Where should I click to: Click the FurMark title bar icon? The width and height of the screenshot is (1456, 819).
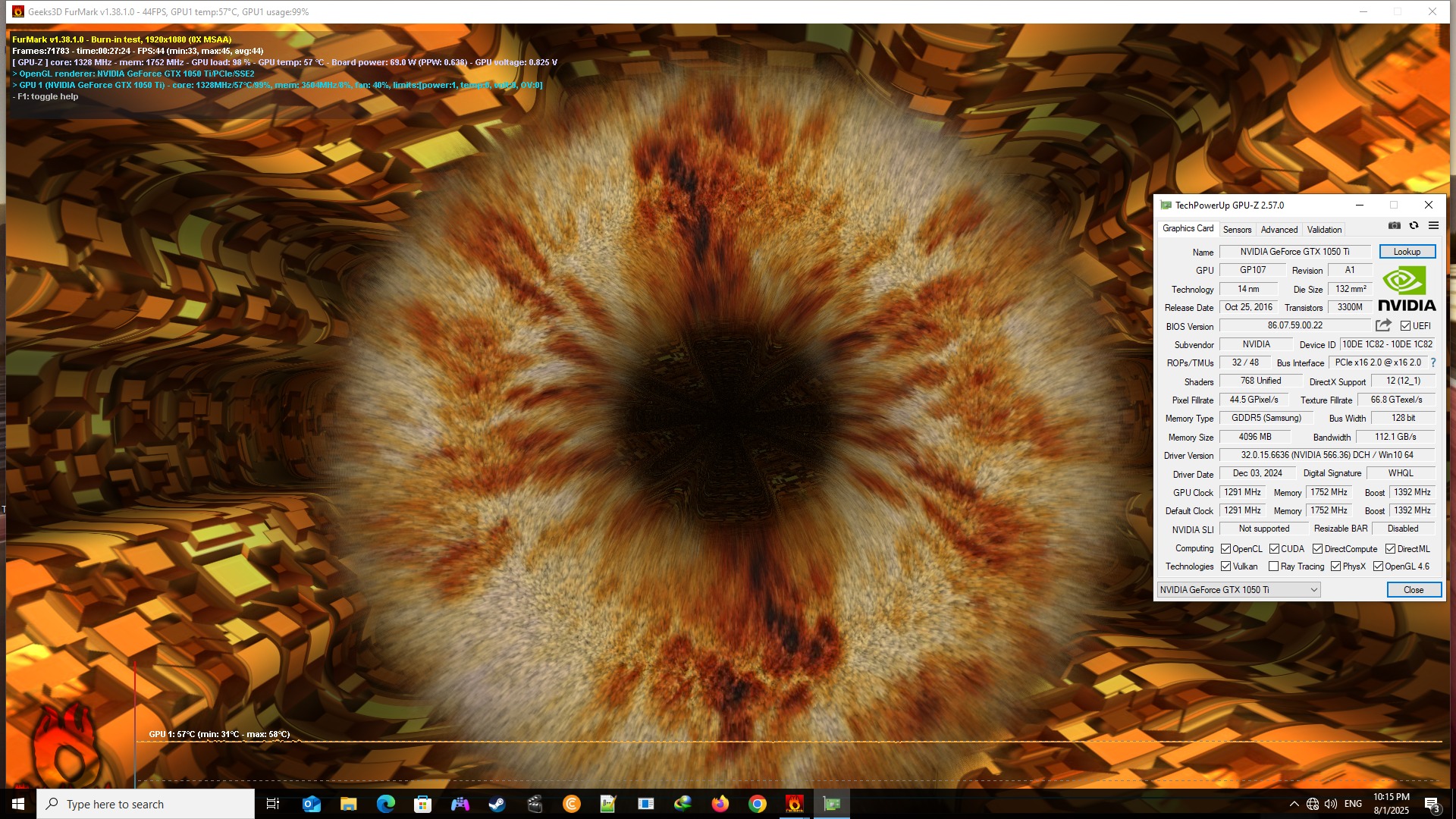tap(18, 11)
